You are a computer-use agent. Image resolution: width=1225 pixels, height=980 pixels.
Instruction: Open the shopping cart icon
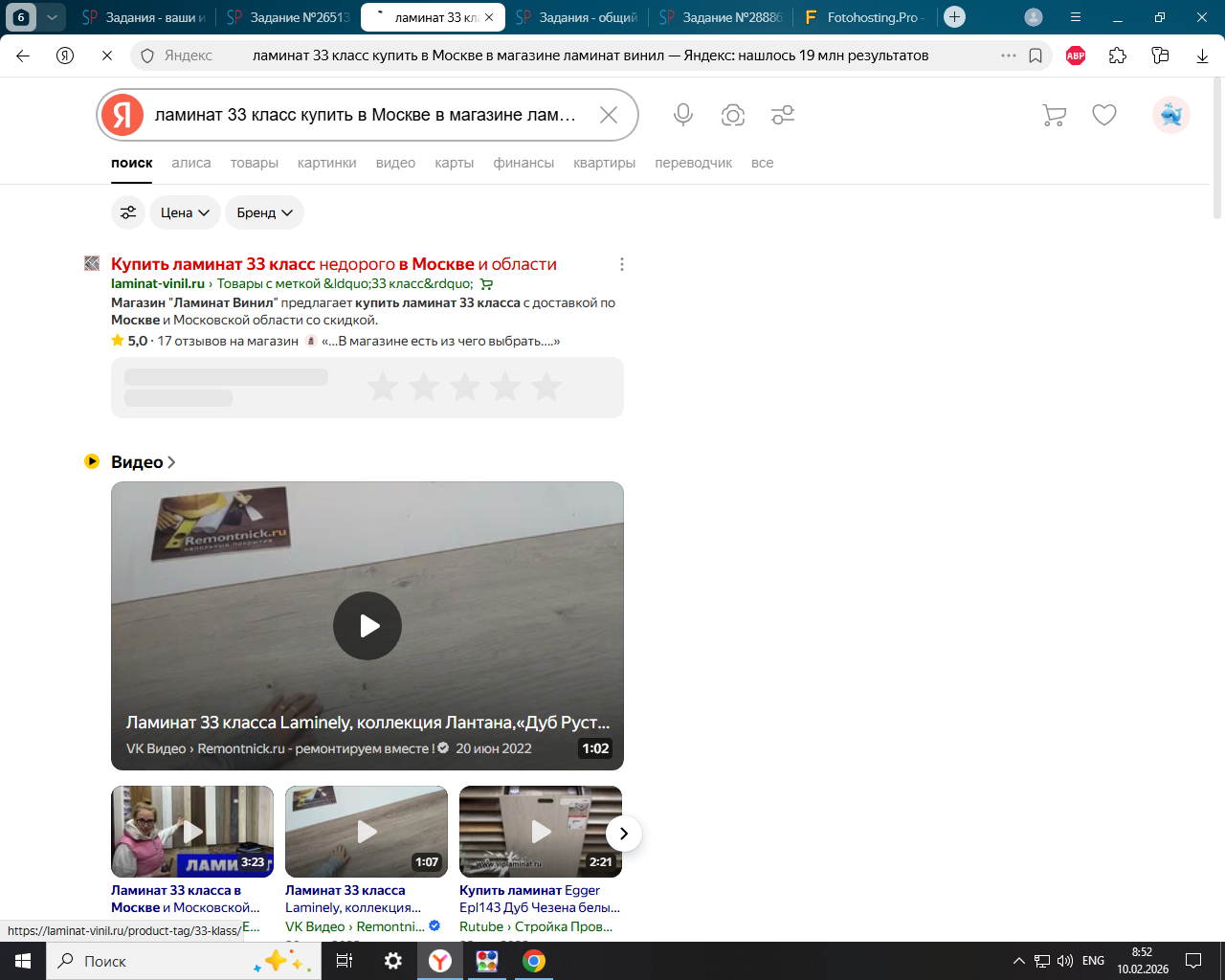[1054, 115]
